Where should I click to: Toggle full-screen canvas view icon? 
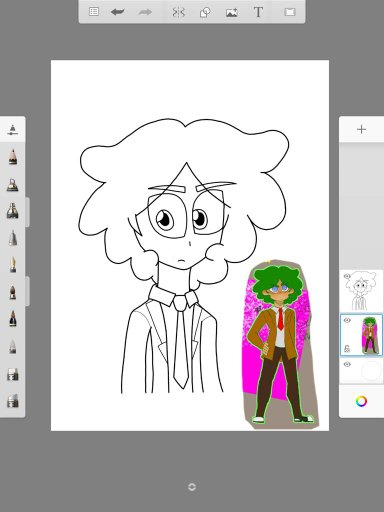point(290,12)
